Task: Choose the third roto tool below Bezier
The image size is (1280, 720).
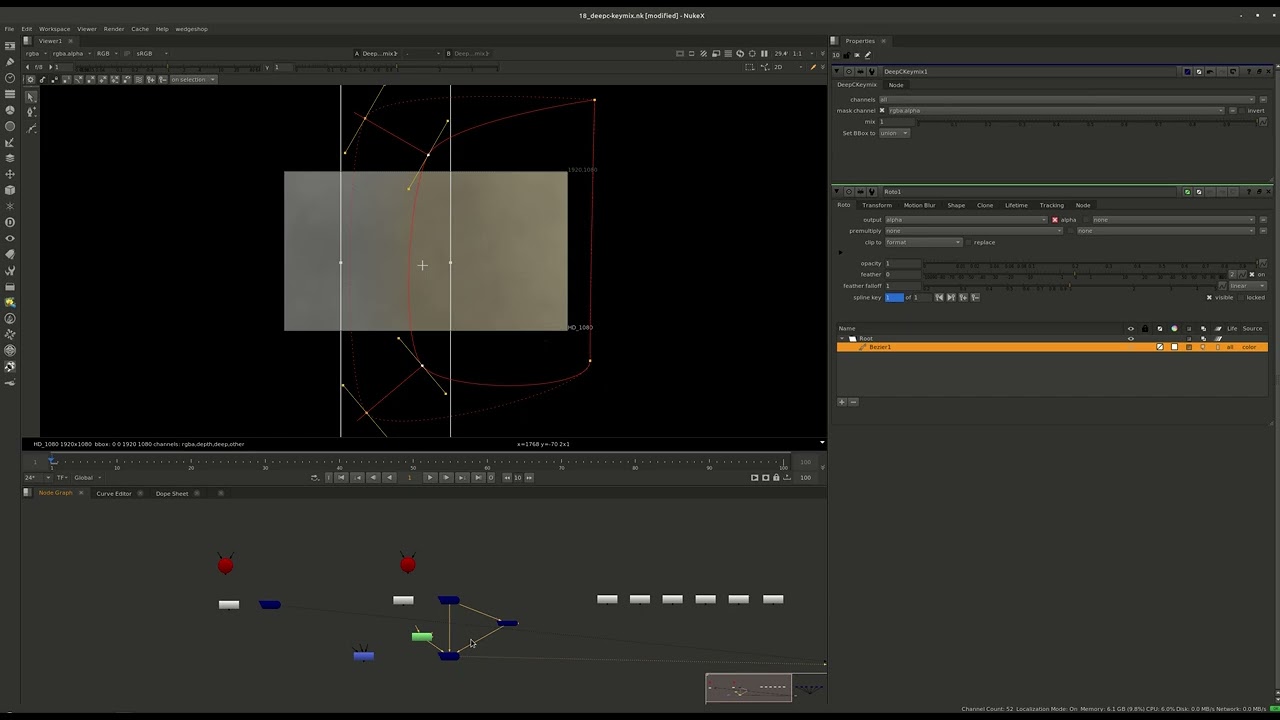Action: 31,128
